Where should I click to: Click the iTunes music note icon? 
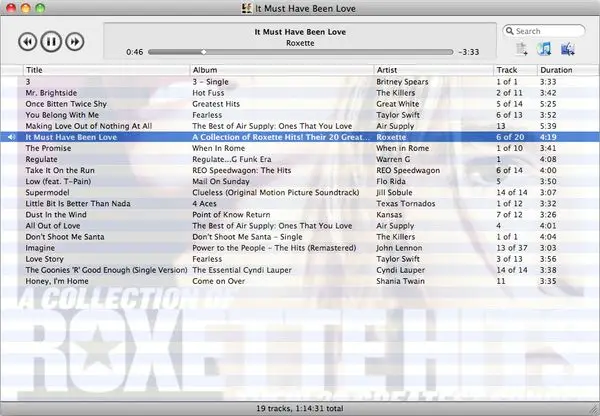click(x=544, y=49)
